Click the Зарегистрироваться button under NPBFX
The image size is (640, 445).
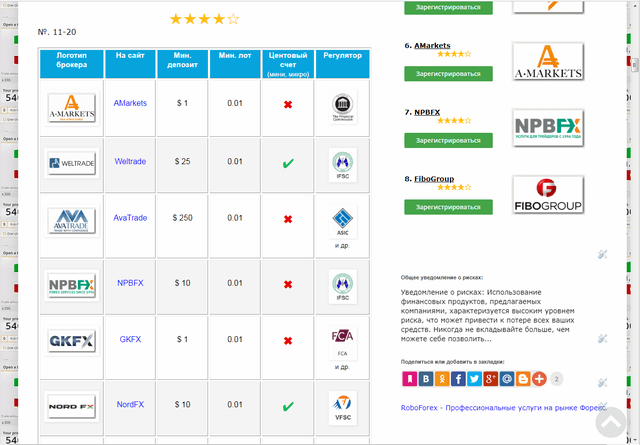448,140
